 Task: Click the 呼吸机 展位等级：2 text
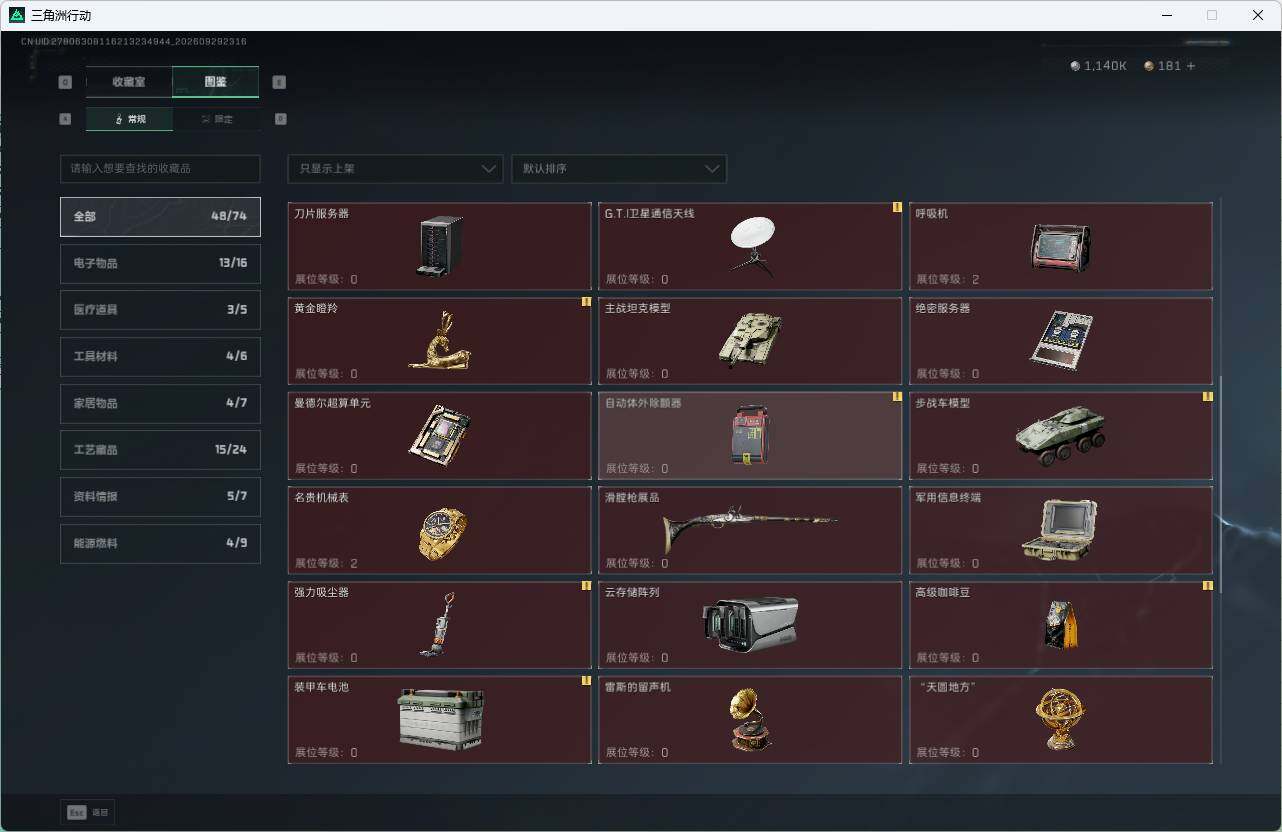tap(947, 280)
